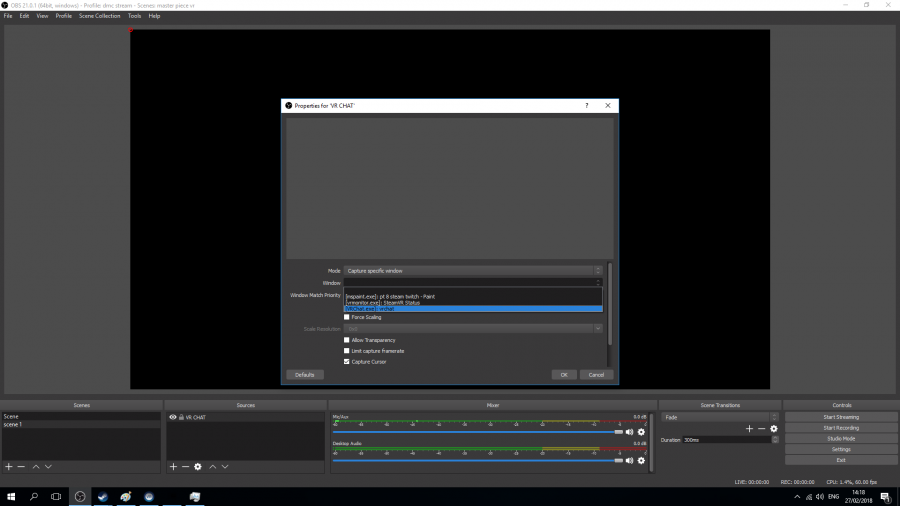900x506 pixels.
Task: Open the Tools menu
Action: click(134, 16)
